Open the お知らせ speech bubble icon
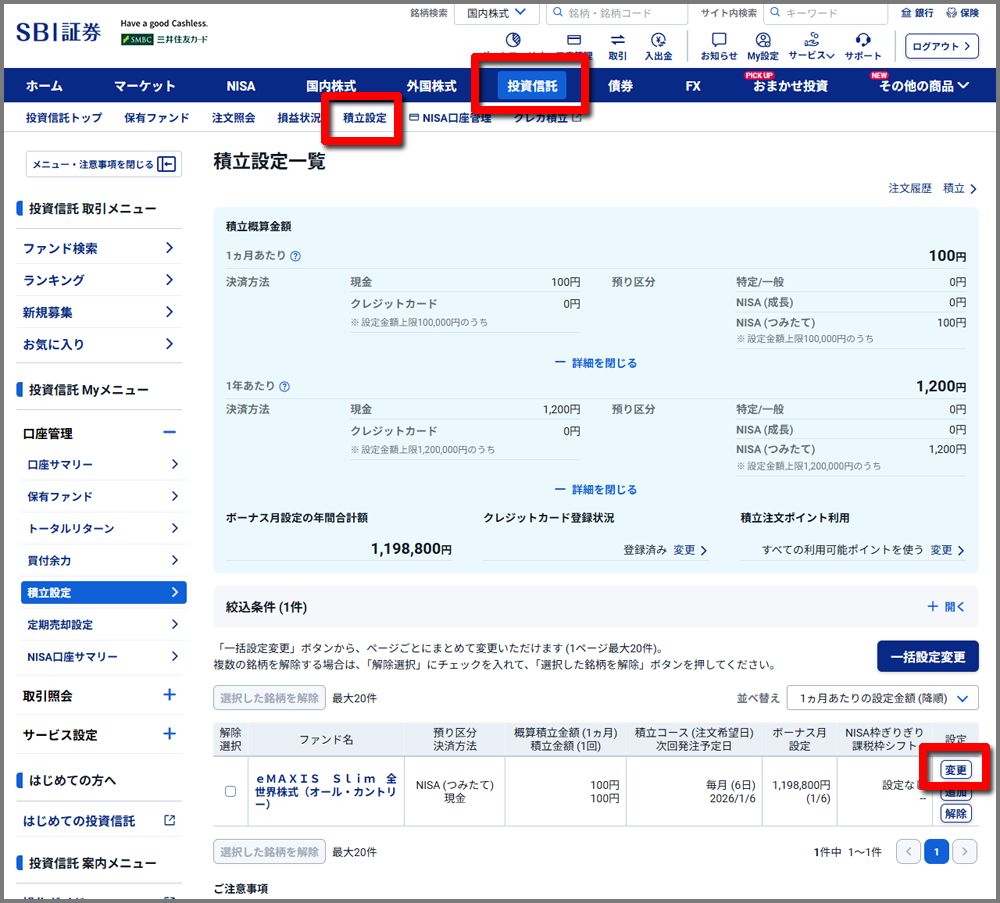The width and height of the screenshot is (1000, 903). tap(719, 40)
